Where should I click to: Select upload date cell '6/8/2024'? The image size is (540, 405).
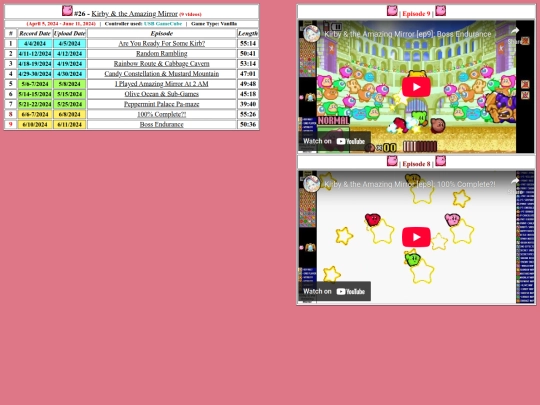click(70, 114)
